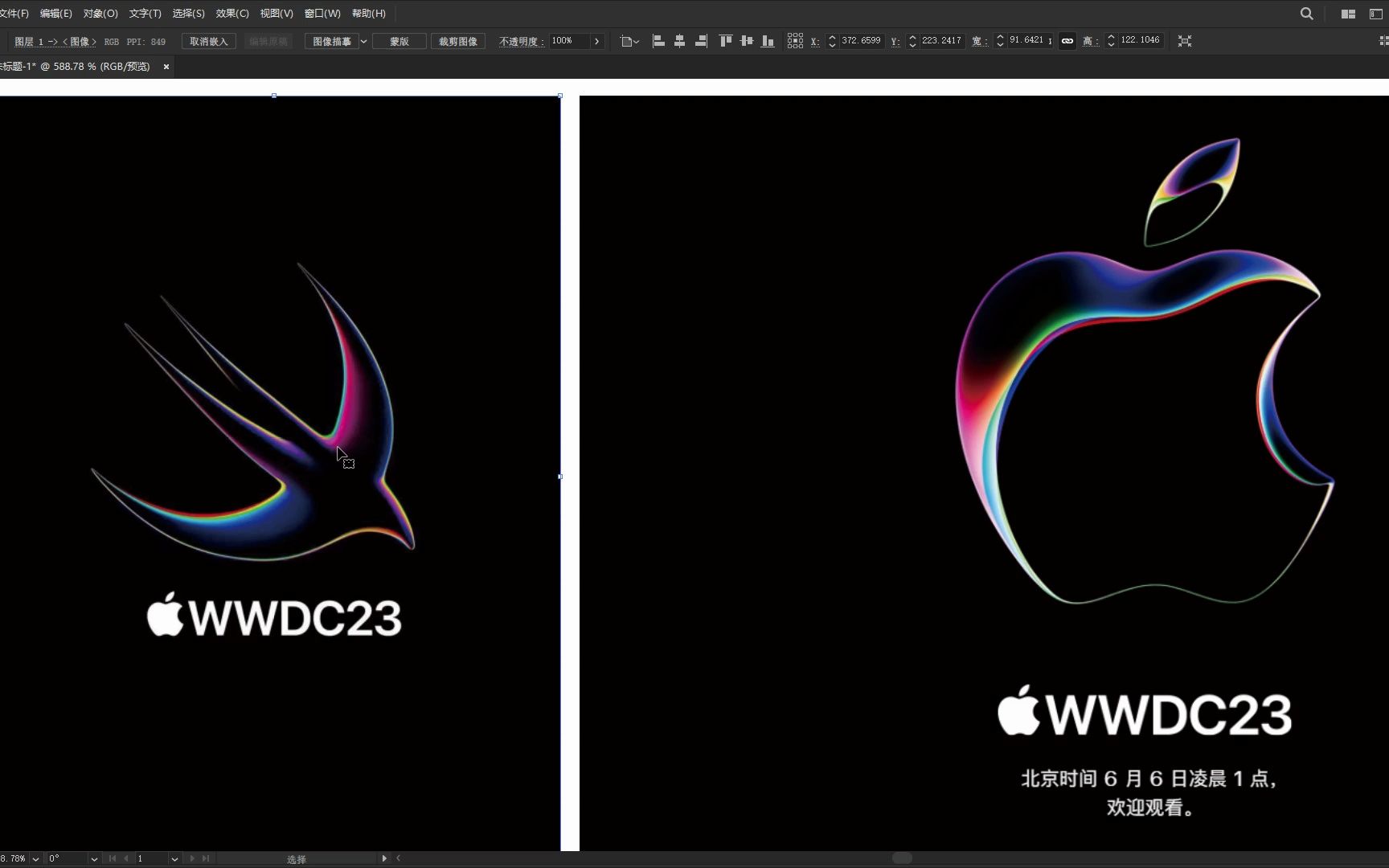This screenshot has width=1389, height=868.
Task: Click the reference point grid icon
Action: (795, 41)
